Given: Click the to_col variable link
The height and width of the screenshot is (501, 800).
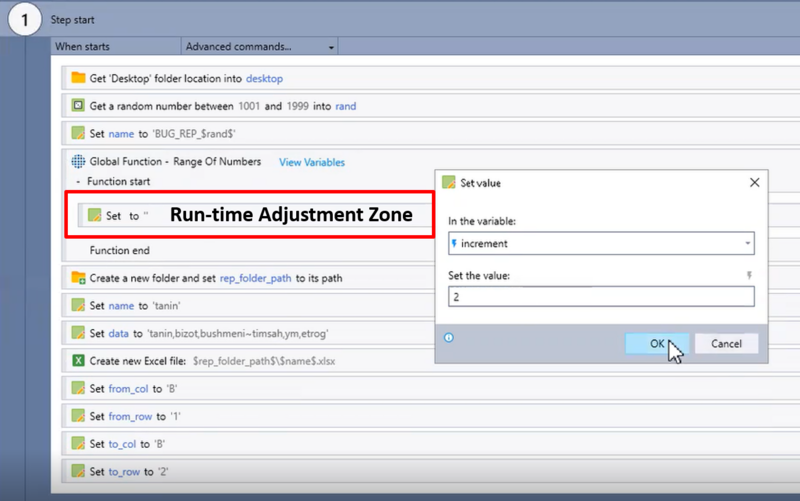Looking at the screenshot, I should point(122,444).
